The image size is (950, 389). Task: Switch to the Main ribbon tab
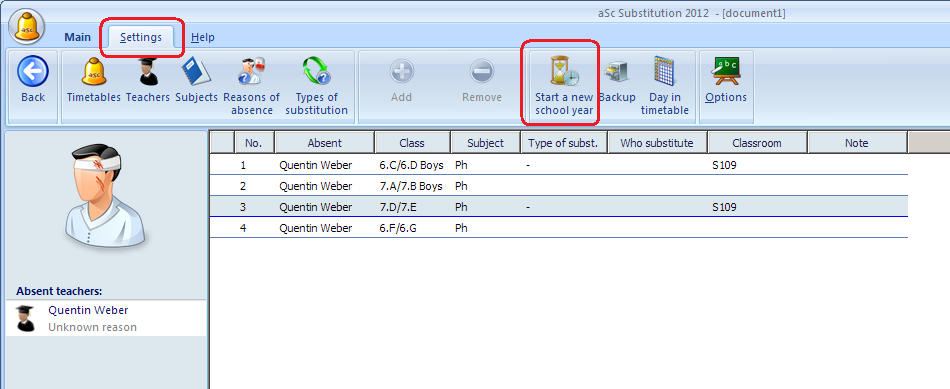coord(78,38)
